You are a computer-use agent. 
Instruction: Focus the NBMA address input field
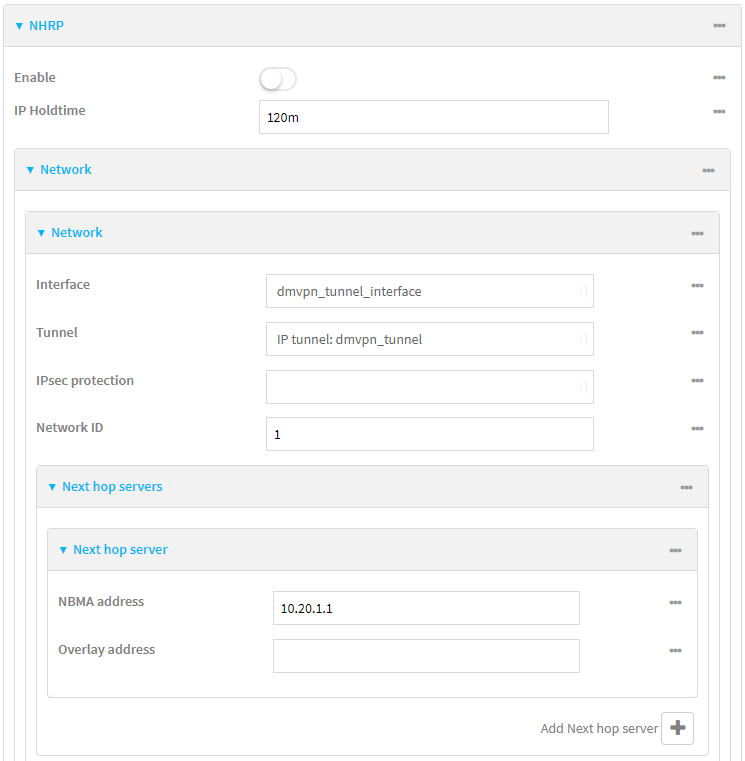tap(425, 608)
